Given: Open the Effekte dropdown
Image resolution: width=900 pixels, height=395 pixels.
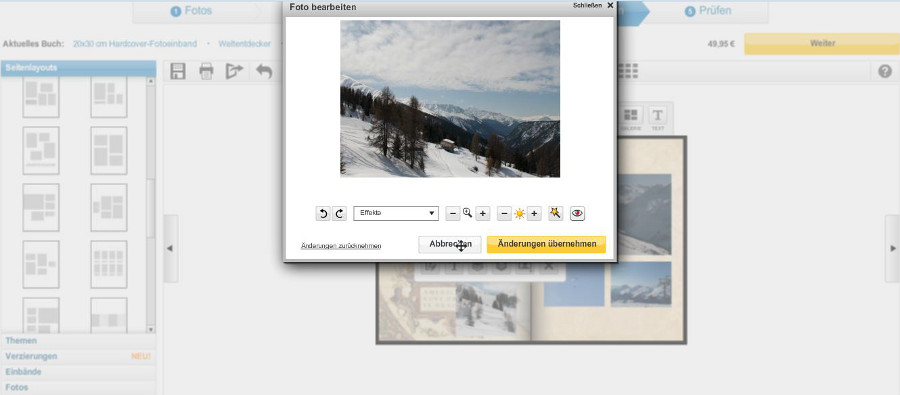Looking at the screenshot, I should click(396, 213).
